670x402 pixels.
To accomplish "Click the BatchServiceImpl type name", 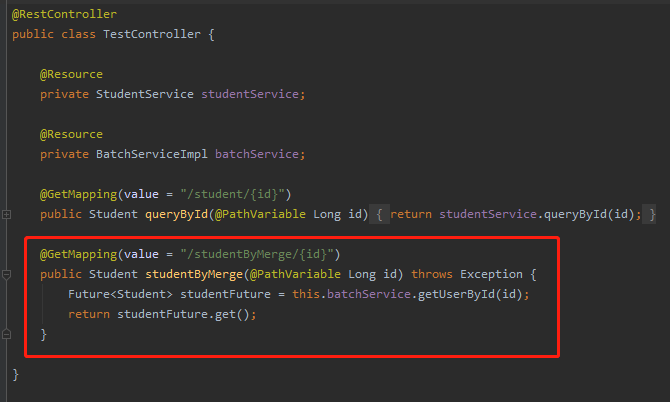I will 152,154.
